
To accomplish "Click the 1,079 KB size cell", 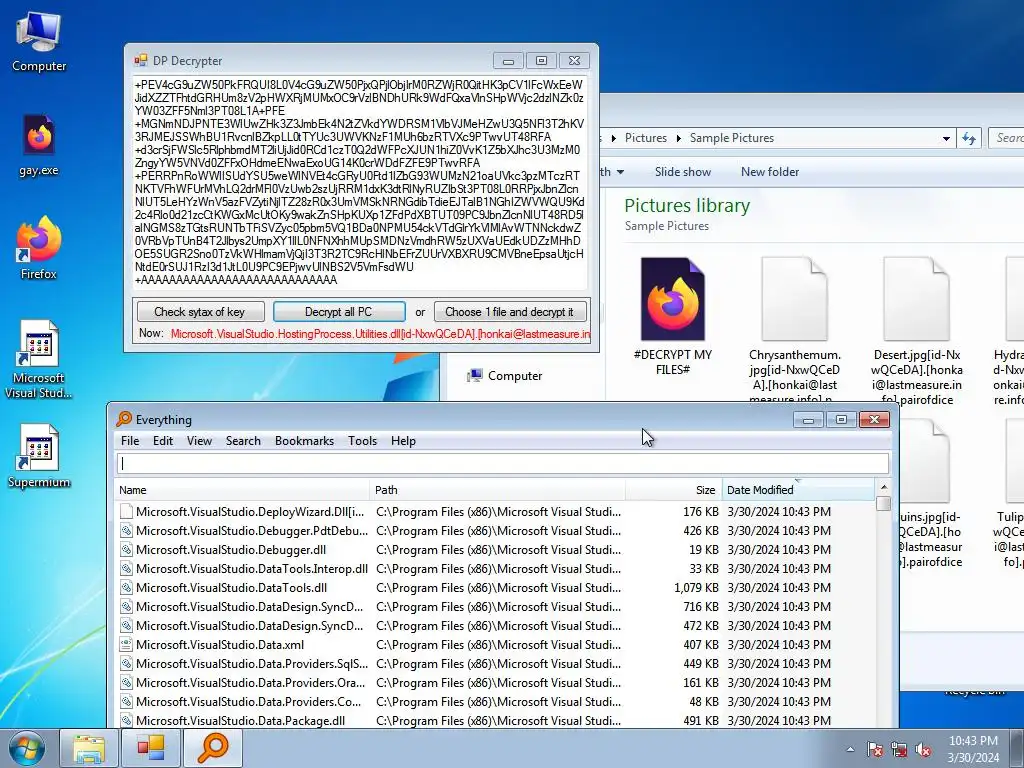I will pyautogui.click(x=696, y=588).
